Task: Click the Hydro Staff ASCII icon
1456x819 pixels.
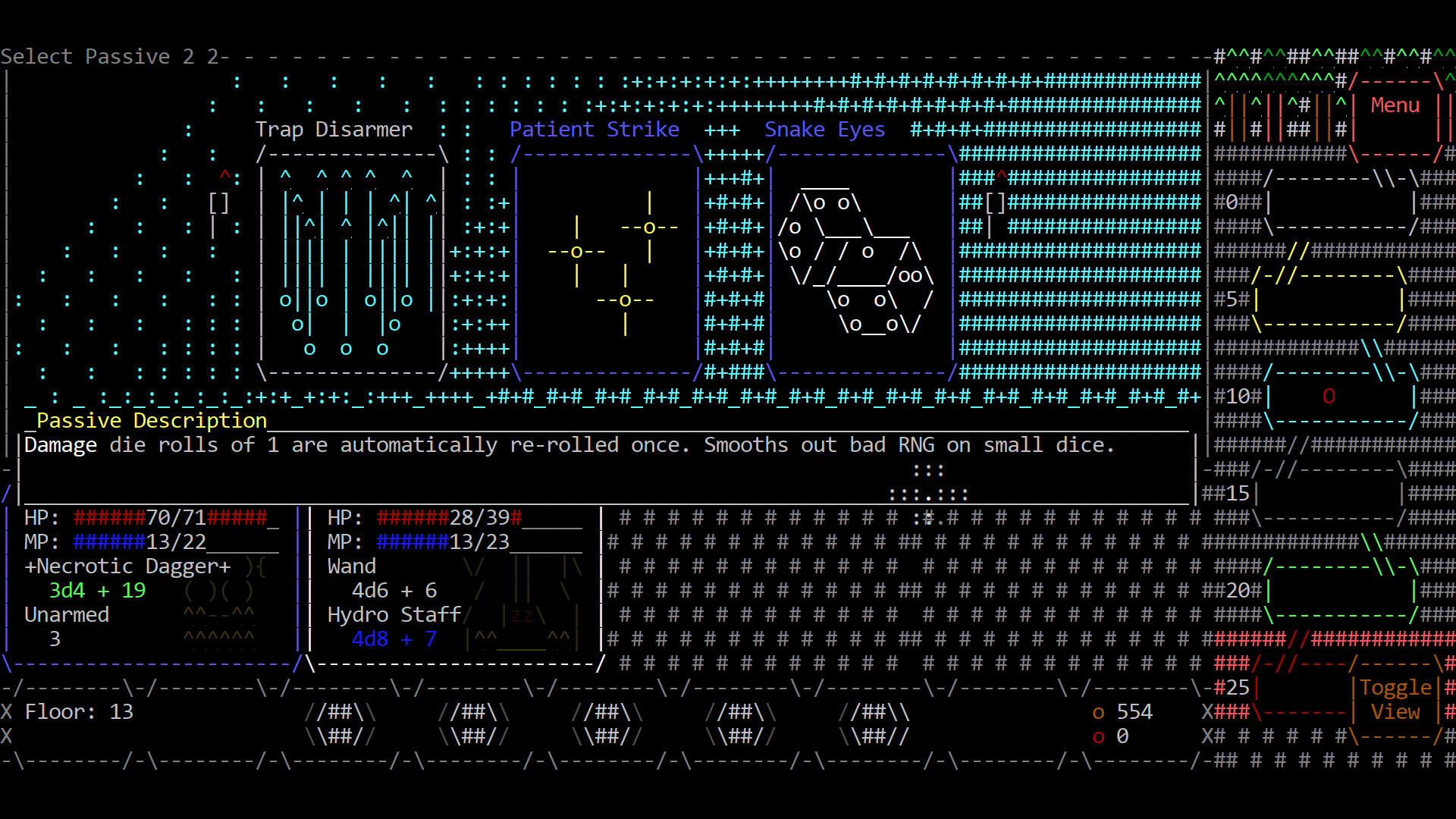Action: 522,603
